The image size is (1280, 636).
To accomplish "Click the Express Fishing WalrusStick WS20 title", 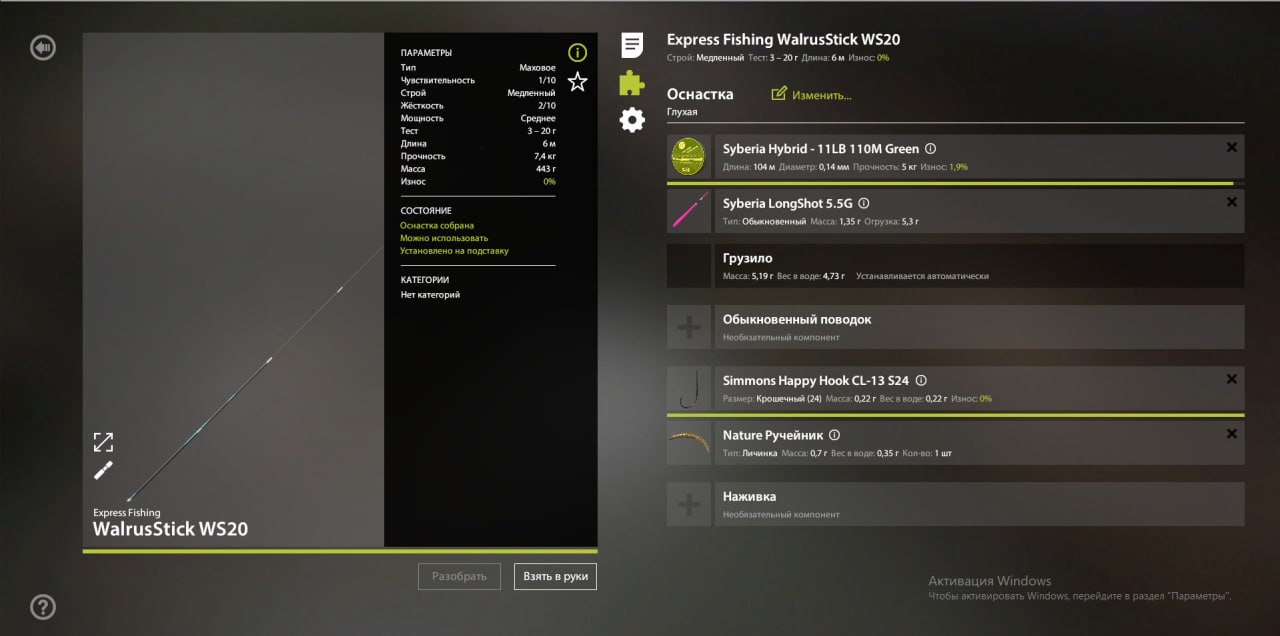I will pyautogui.click(x=783, y=40).
